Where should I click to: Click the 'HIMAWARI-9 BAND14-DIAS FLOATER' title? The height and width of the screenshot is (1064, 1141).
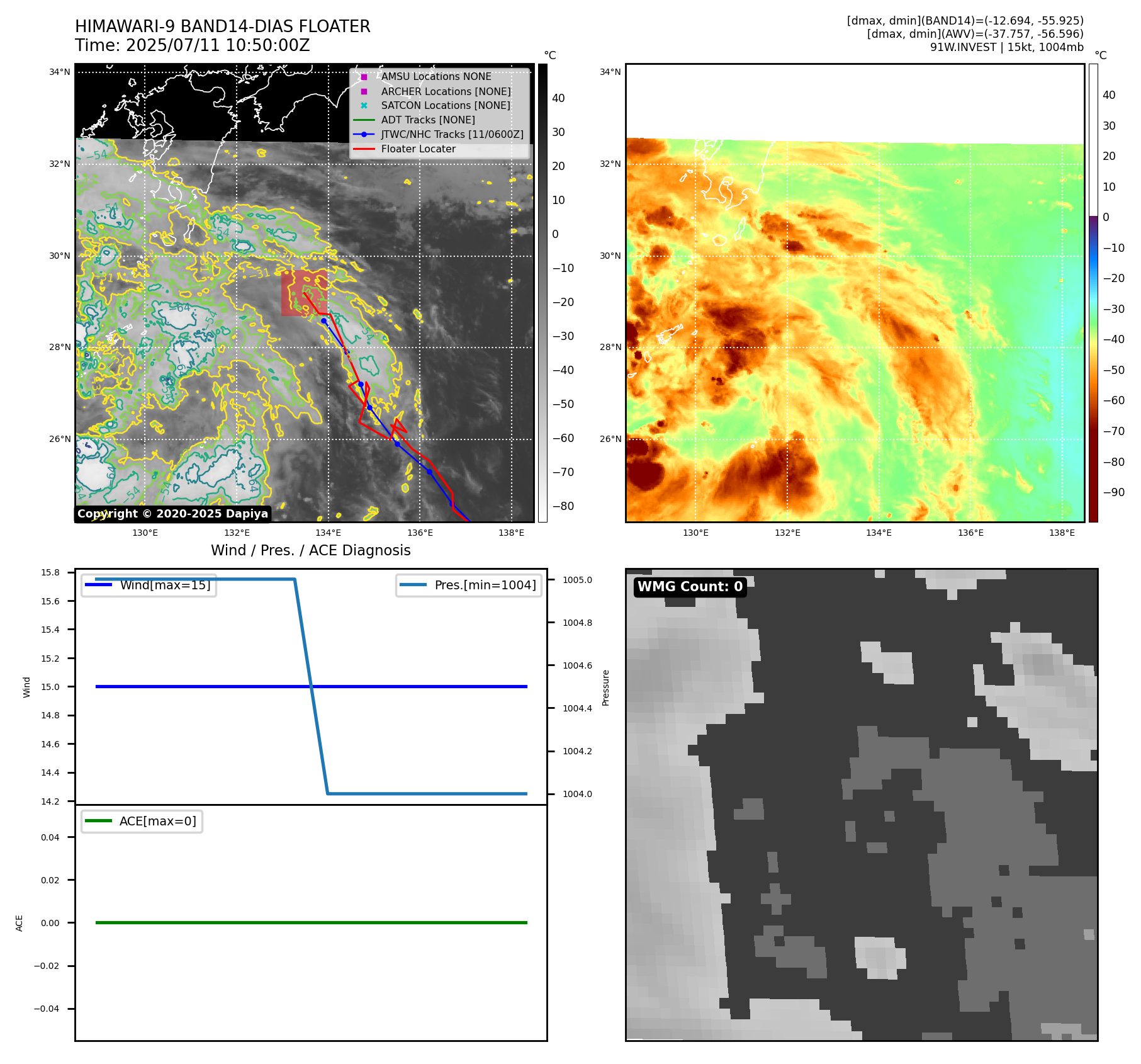[223, 26]
